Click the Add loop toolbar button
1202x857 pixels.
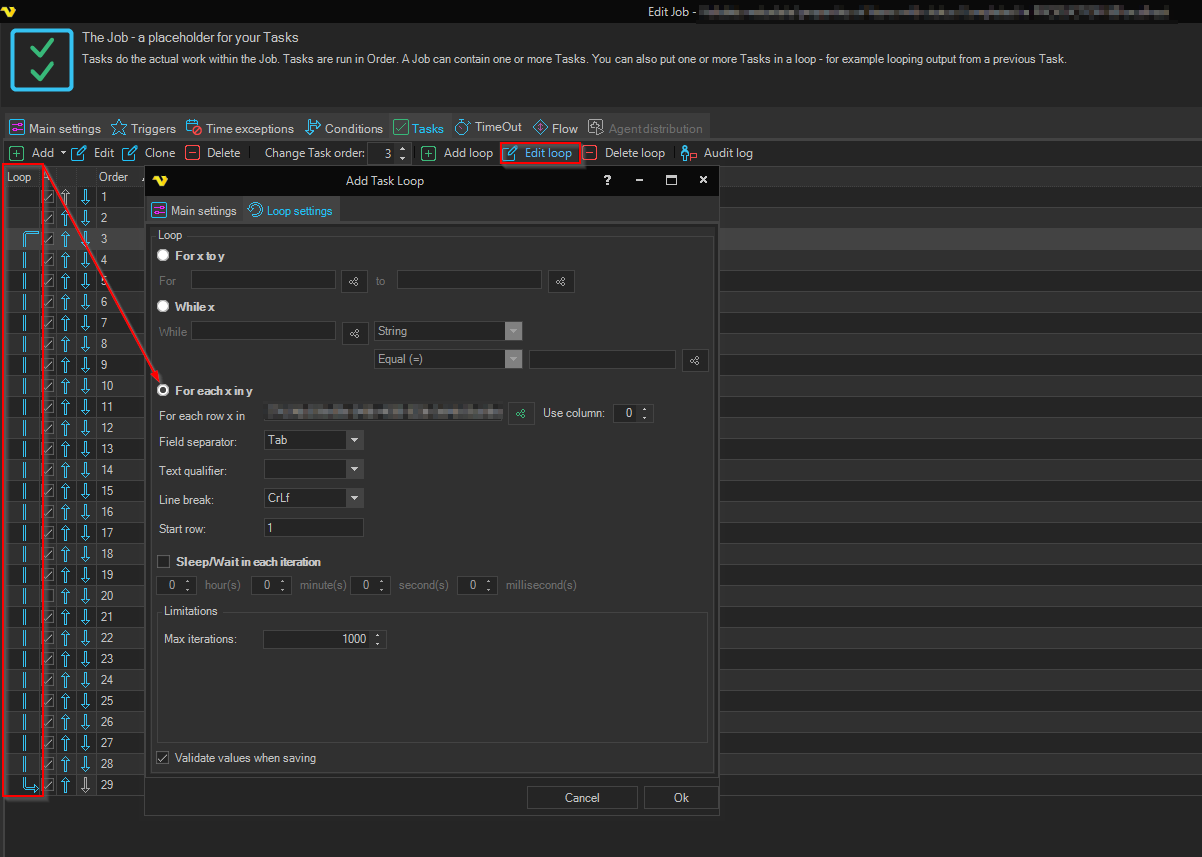coord(457,153)
